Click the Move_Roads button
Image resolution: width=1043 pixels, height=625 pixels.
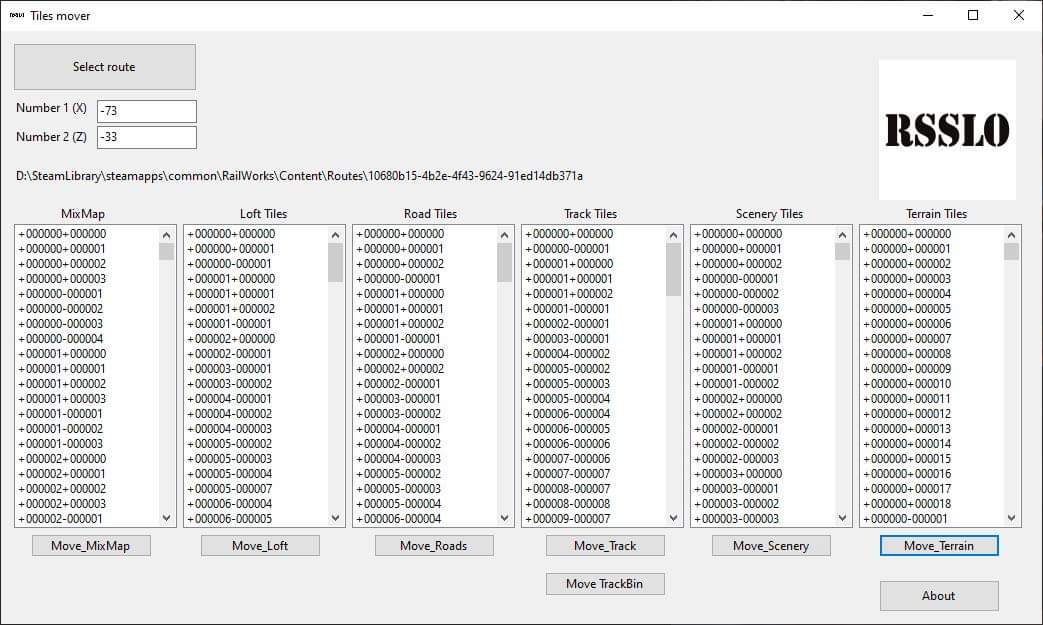(x=434, y=546)
